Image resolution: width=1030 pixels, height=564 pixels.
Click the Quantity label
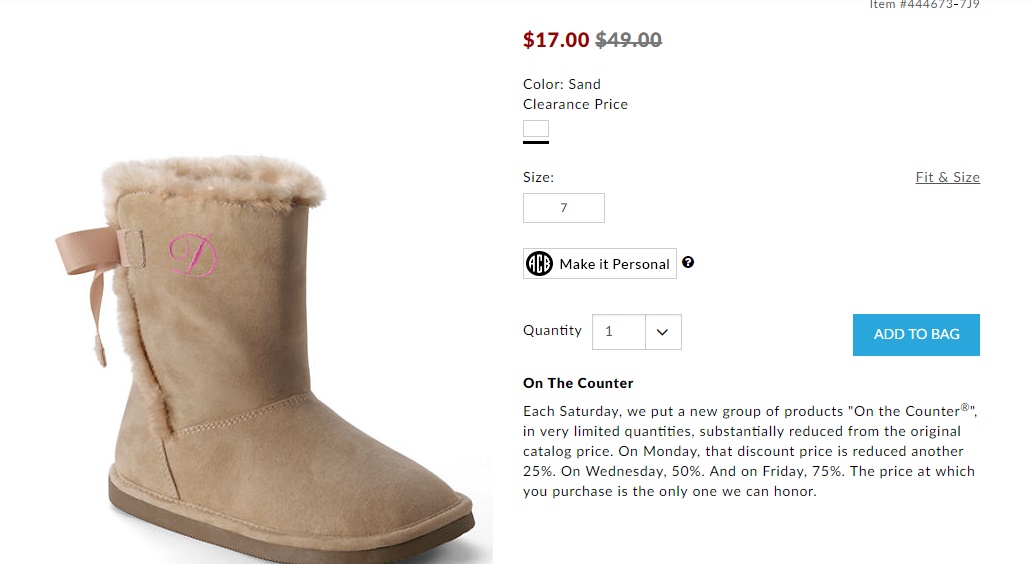[x=552, y=330]
